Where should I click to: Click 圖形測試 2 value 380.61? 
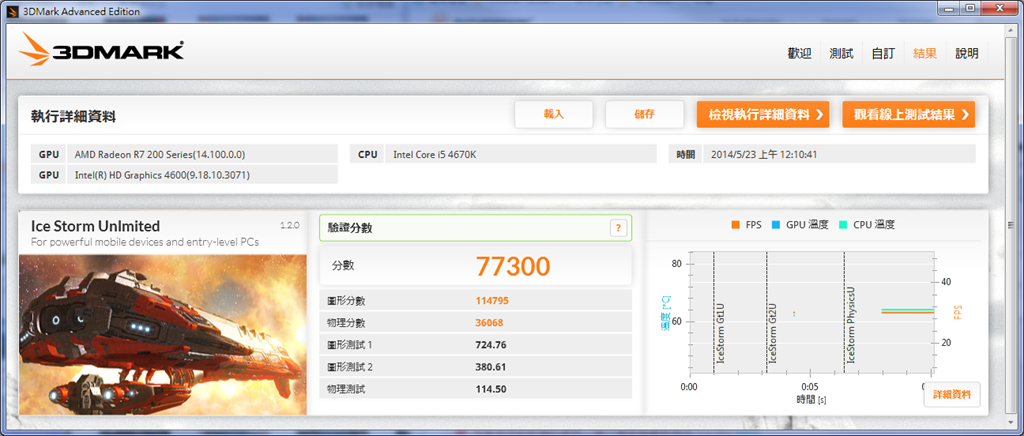491,367
